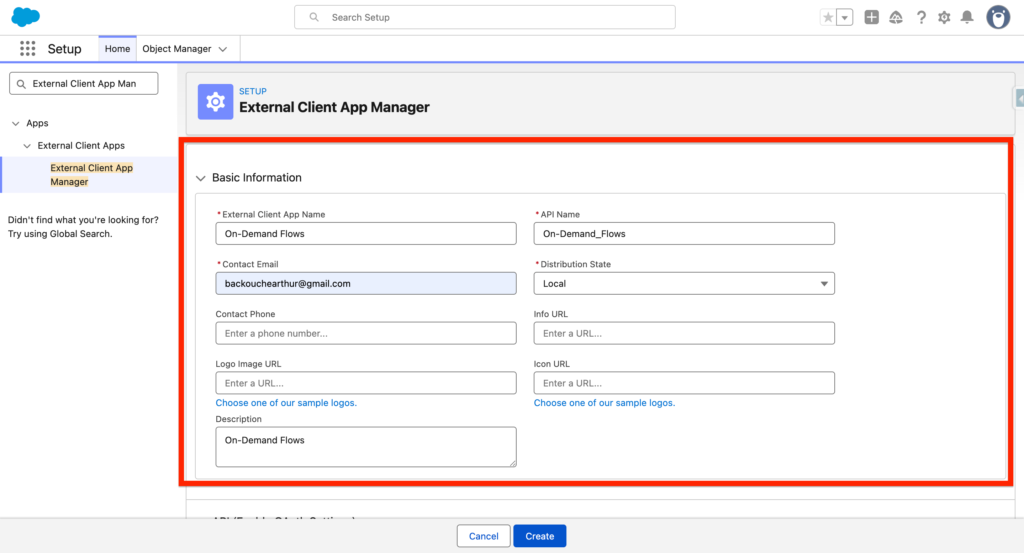This screenshot has height=553, width=1024.
Task: Open the Setup gear icon
Action: [944, 17]
